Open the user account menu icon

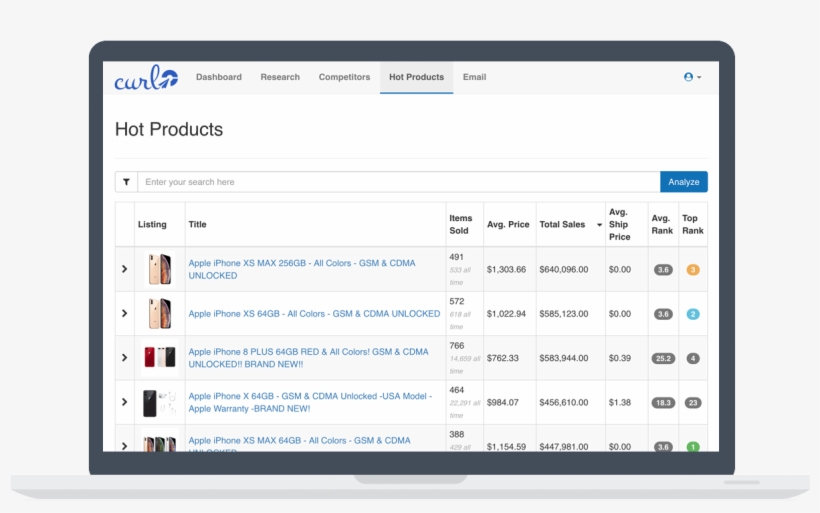[692, 77]
